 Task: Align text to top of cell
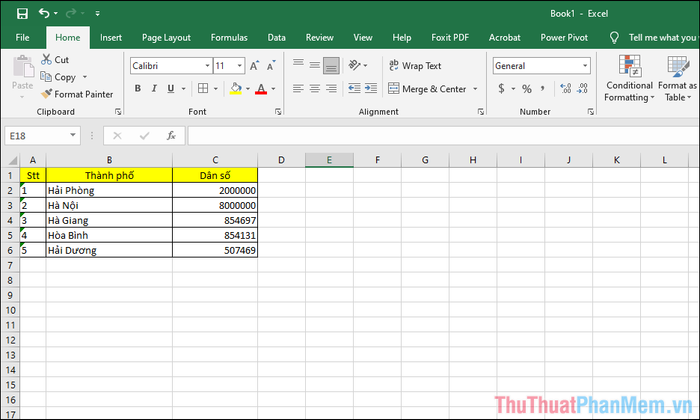pyautogui.click(x=298, y=65)
